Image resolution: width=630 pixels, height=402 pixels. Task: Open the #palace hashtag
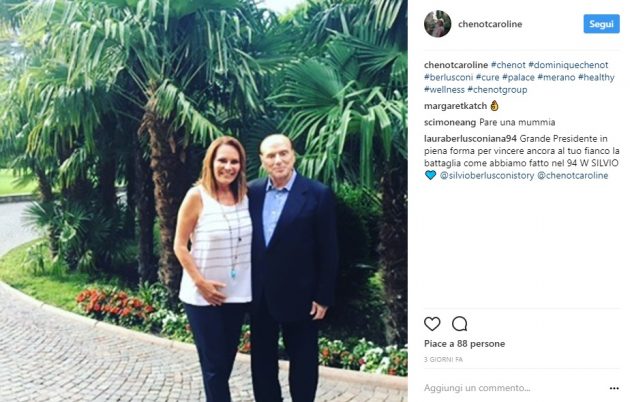(x=518, y=77)
